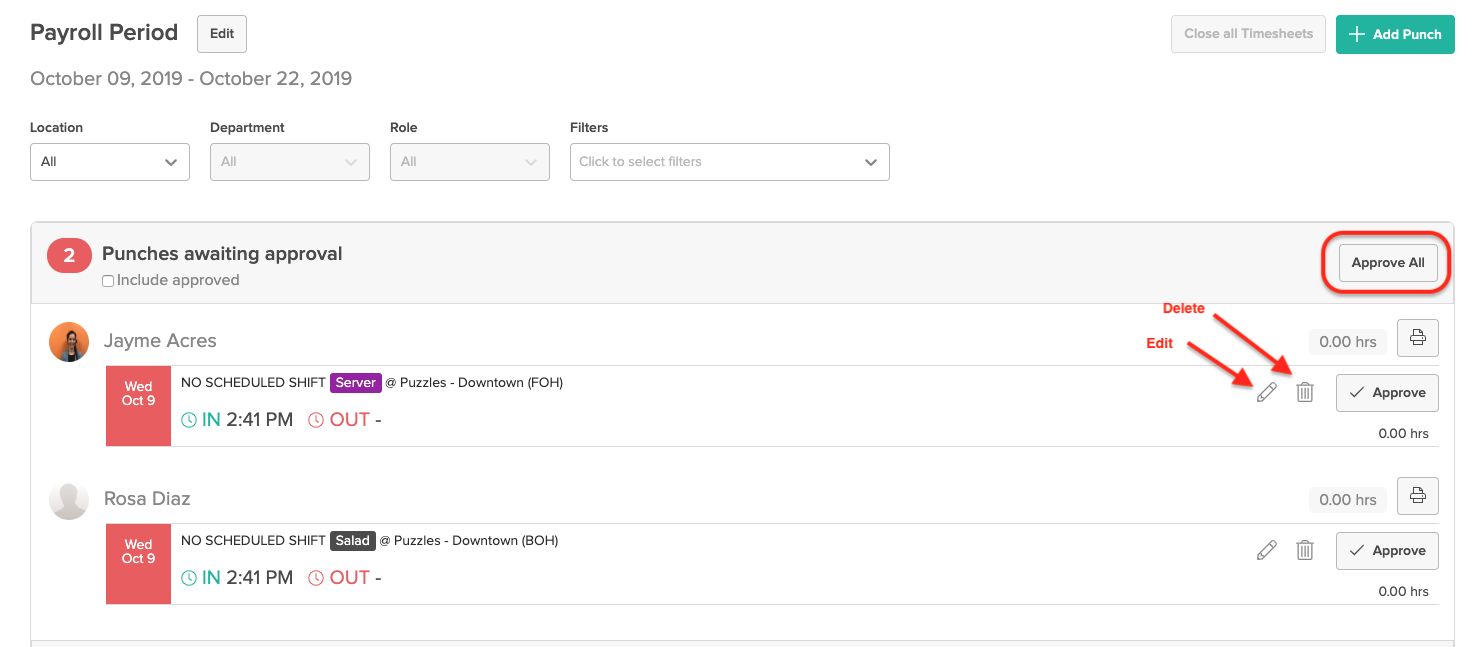
Task: Delete Rosa Diaz's punch using the trash icon
Action: point(1304,550)
